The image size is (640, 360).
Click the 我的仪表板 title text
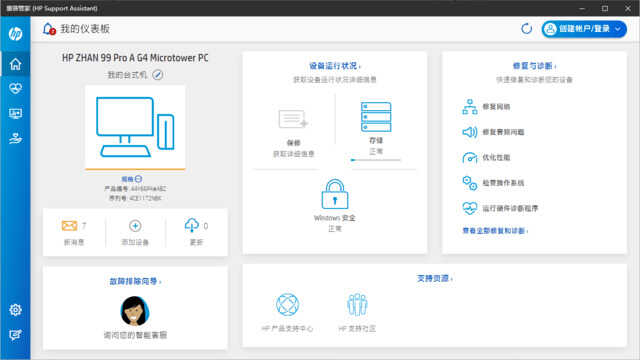(85, 29)
